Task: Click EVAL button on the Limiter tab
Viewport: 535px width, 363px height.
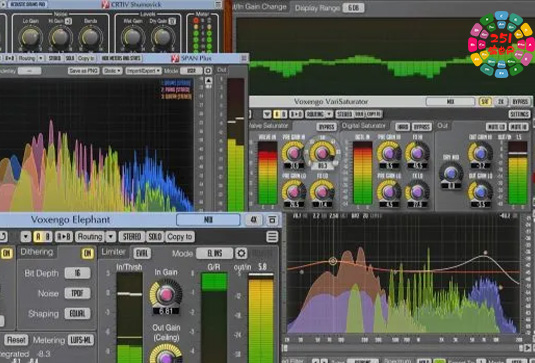Action: click(x=142, y=253)
